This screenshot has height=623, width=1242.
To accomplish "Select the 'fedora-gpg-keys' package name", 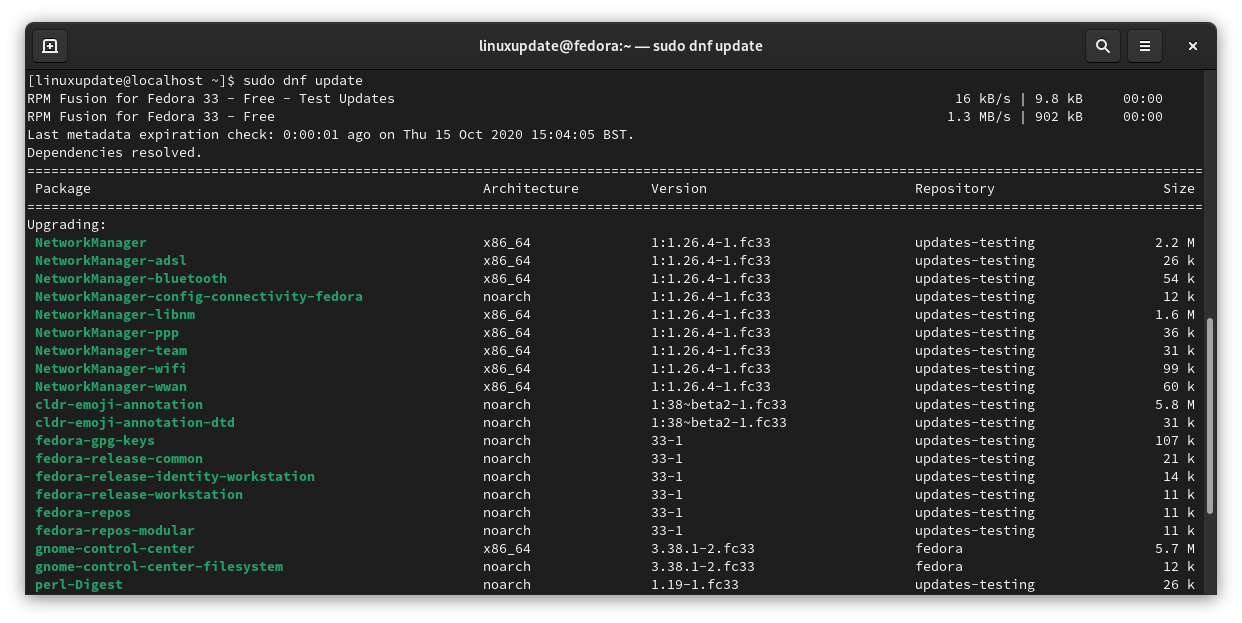I will click(x=95, y=440).
